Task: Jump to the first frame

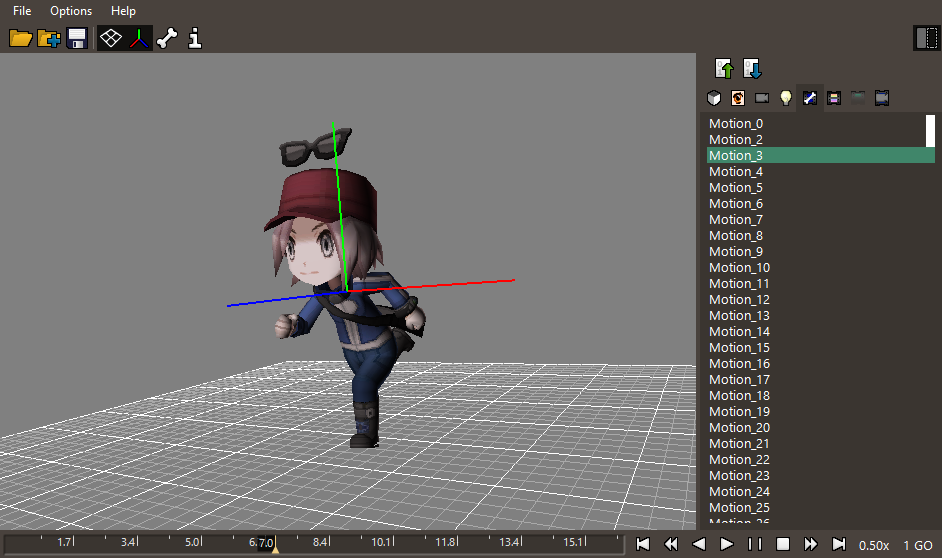Action: (643, 544)
